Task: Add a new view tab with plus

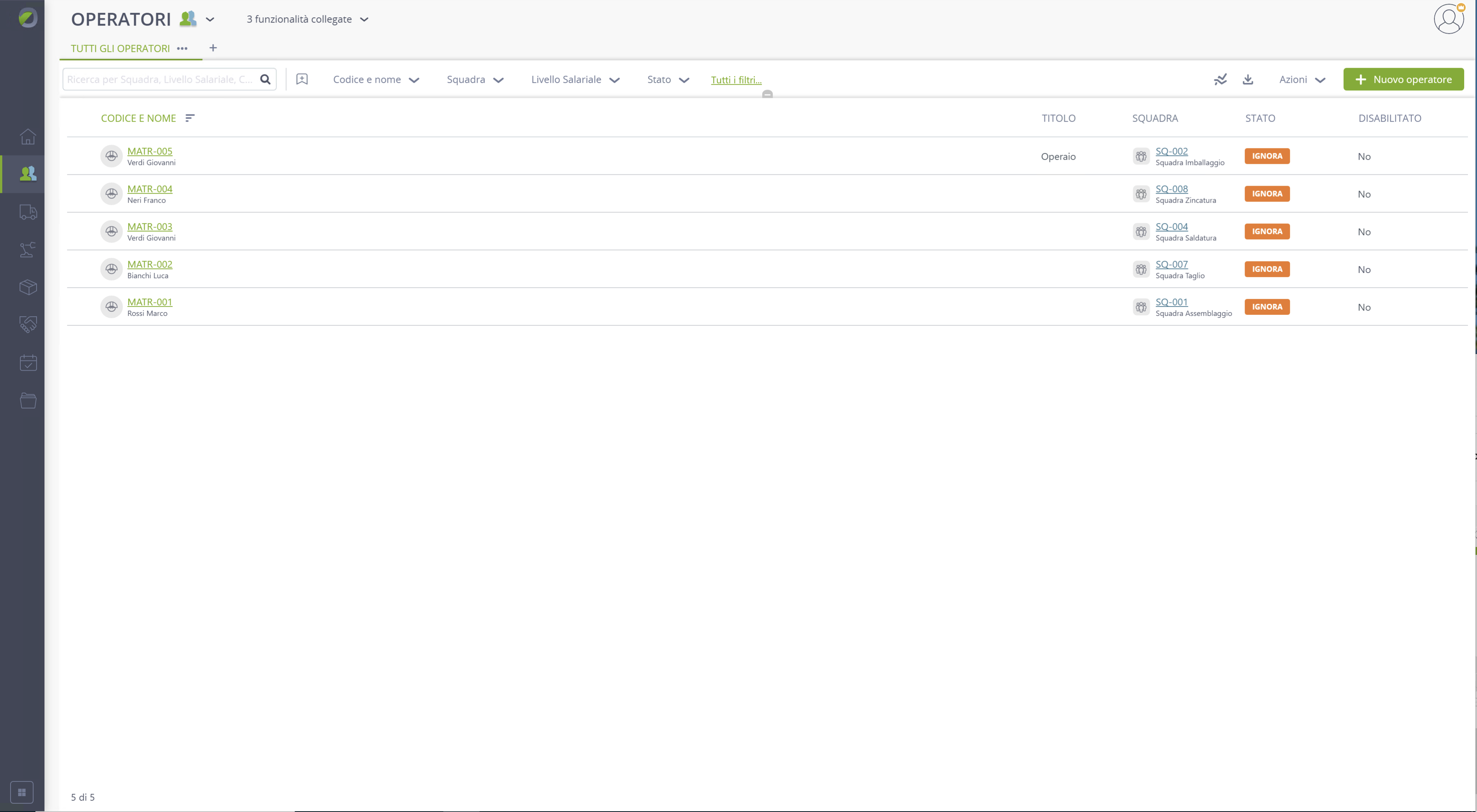Action: click(x=213, y=47)
